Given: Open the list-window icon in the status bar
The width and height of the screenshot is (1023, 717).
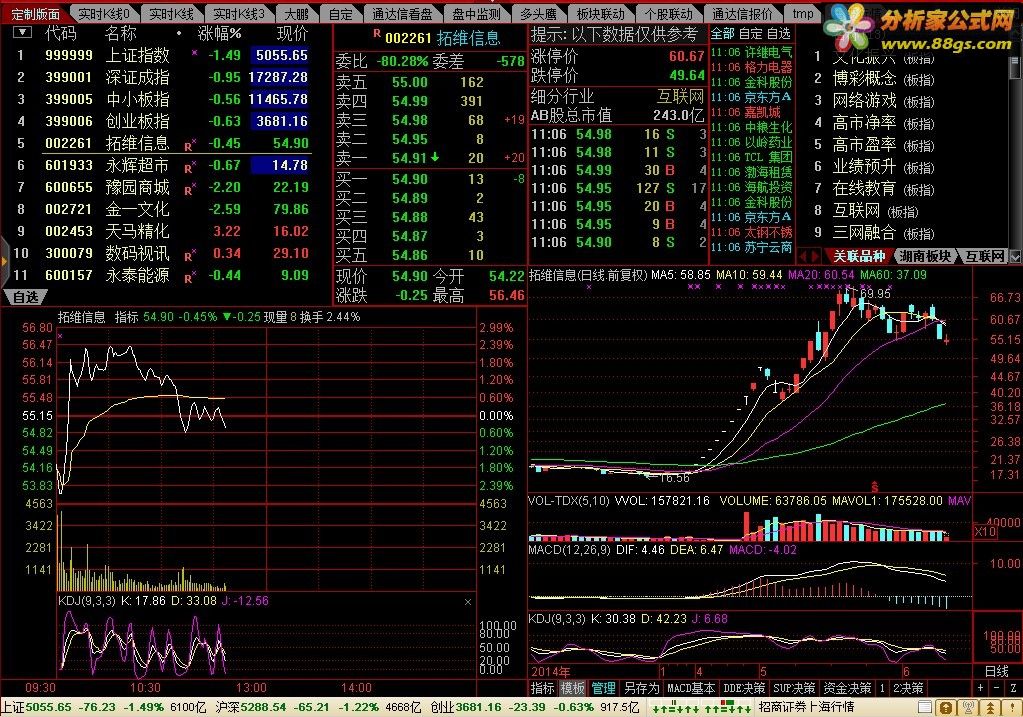Looking at the screenshot, I should click(x=924, y=707).
